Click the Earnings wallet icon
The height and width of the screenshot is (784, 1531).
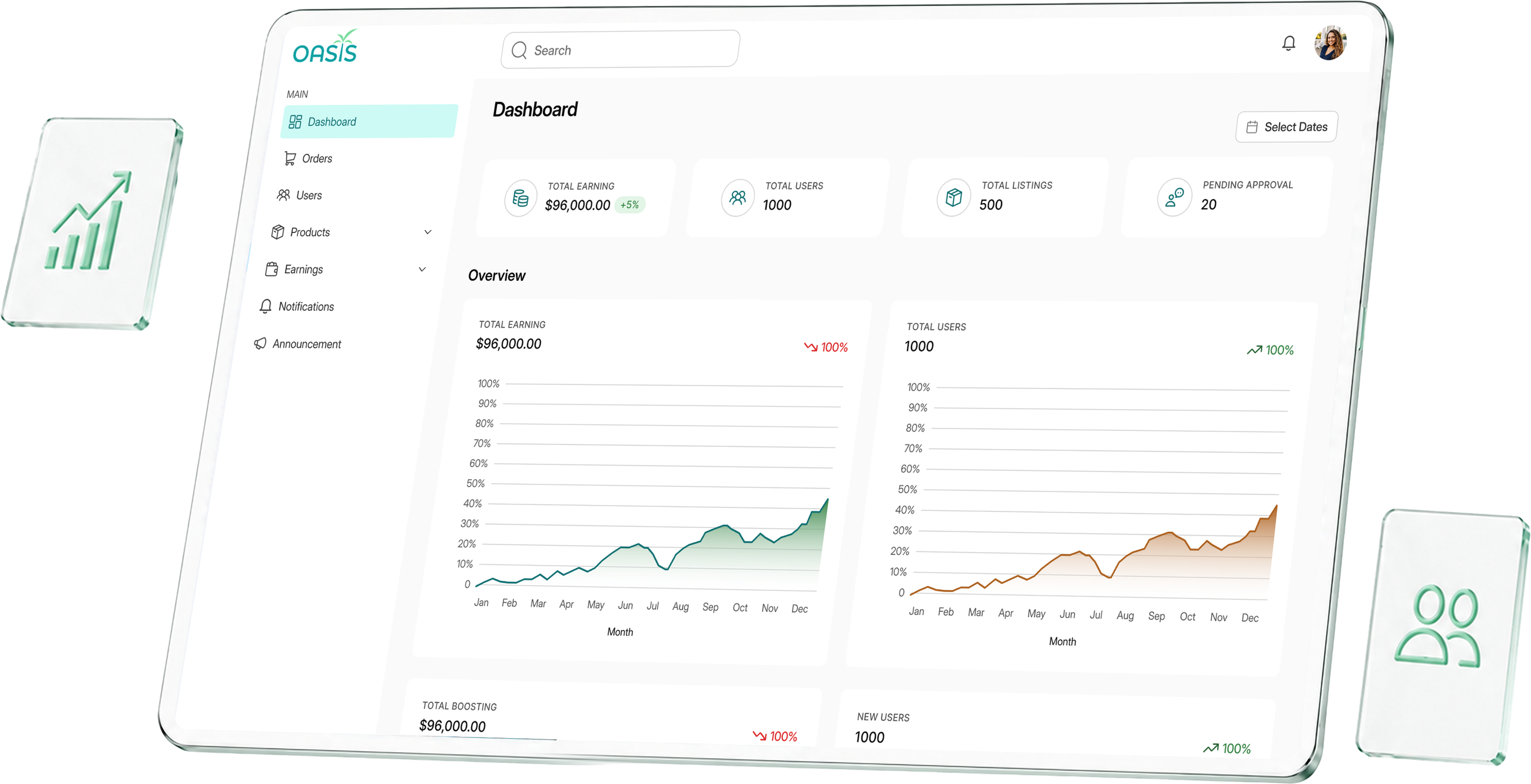271,269
